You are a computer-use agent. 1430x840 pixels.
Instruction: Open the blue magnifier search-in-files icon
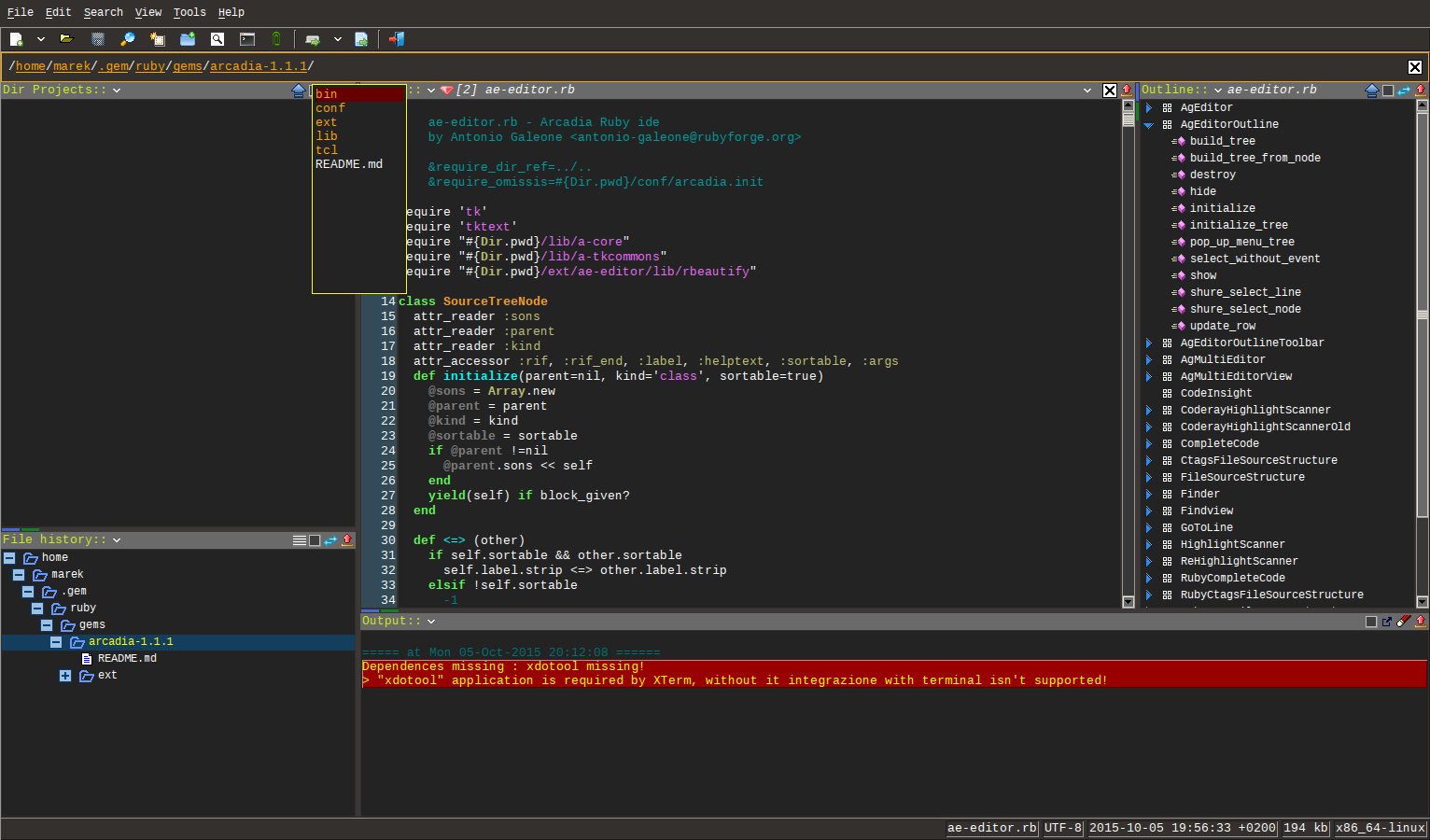click(128, 39)
